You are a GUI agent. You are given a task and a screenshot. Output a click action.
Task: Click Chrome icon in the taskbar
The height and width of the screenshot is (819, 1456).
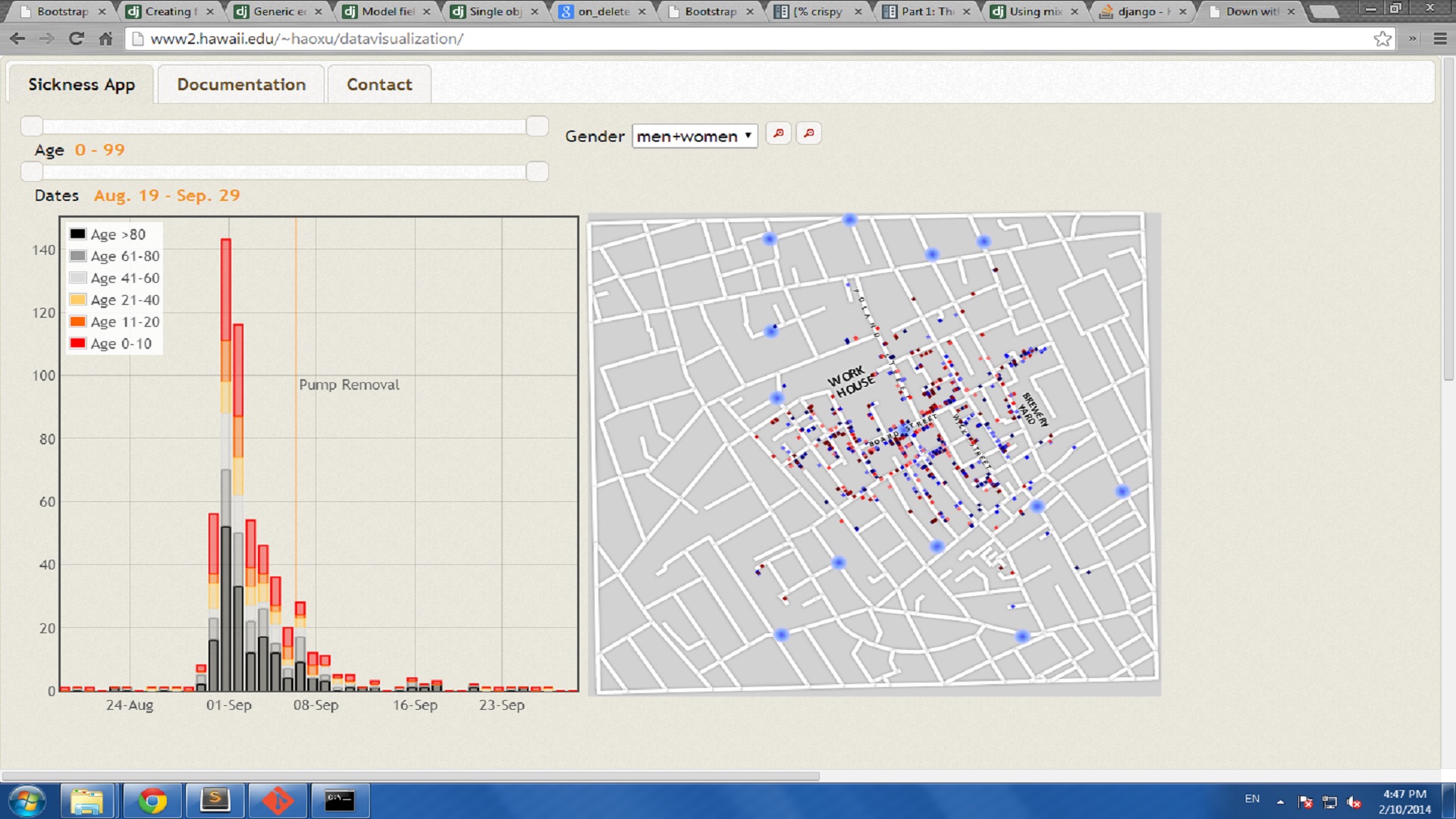point(152,801)
